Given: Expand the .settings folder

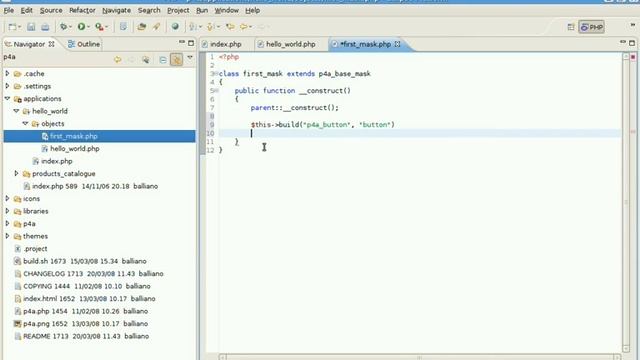Looking at the screenshot, I should point(7,86).
